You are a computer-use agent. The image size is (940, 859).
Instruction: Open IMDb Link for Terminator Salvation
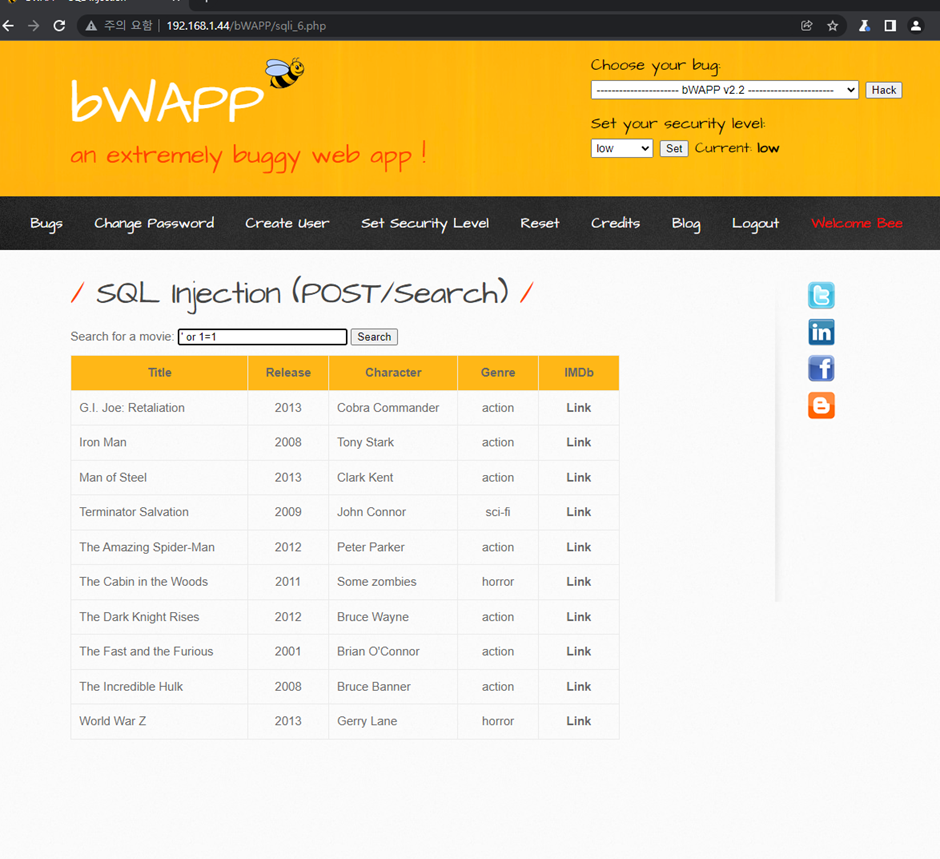[x=579, y=512]
